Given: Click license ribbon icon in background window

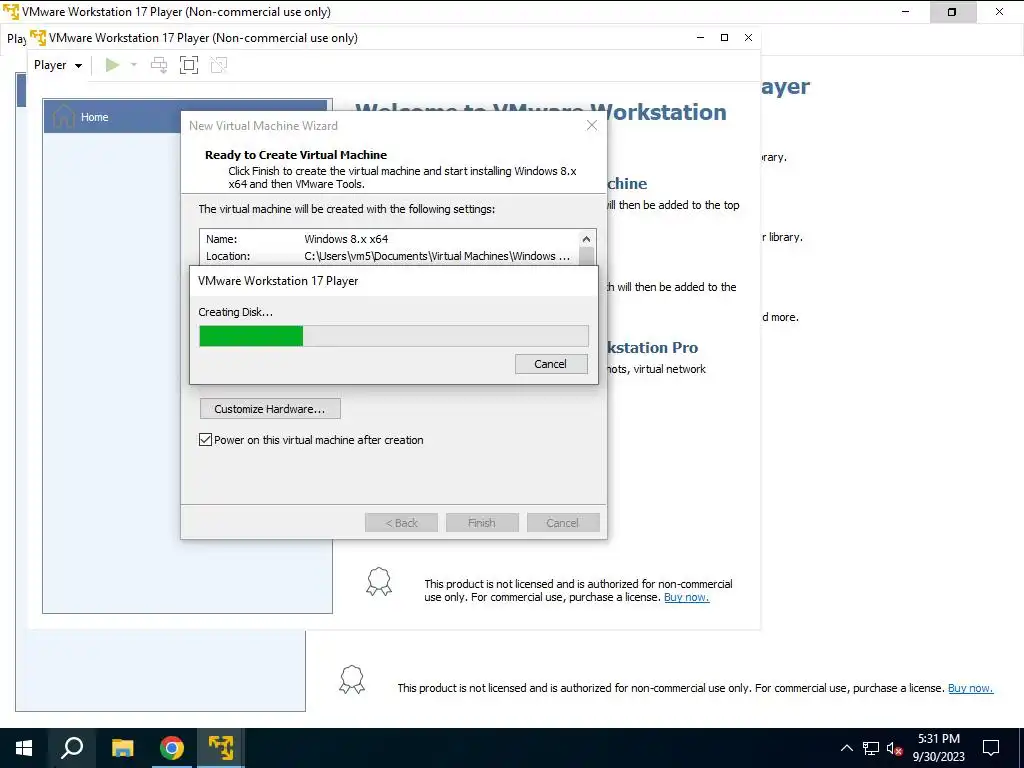Looking at the screenshot, I should (x=352, y=679).
